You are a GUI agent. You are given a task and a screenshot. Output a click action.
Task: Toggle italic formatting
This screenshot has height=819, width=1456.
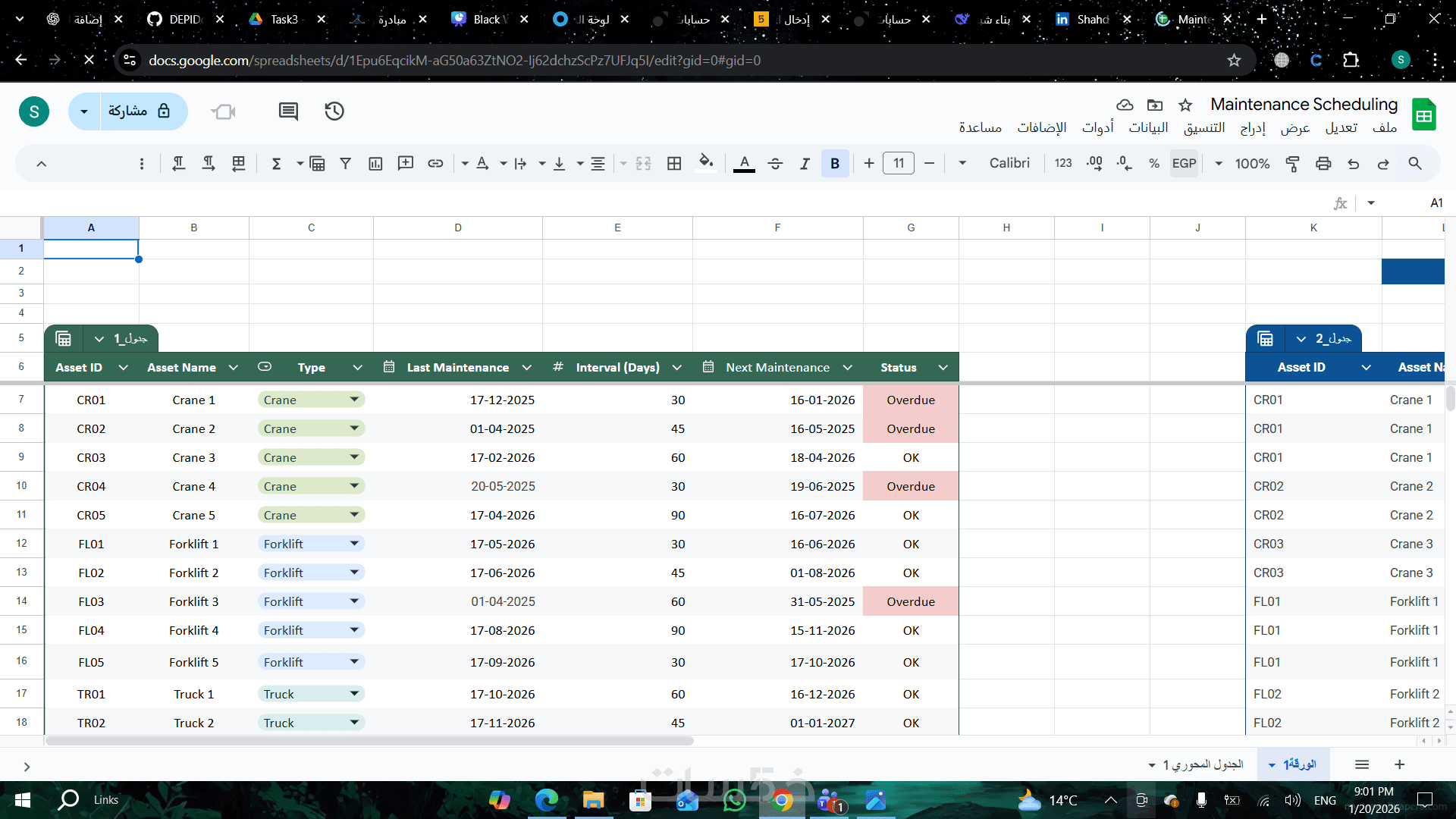tap(805, 163)
